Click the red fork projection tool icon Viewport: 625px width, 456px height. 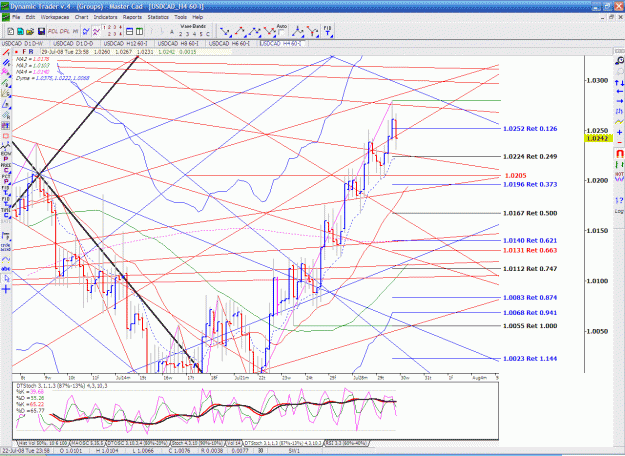(313, 31)
